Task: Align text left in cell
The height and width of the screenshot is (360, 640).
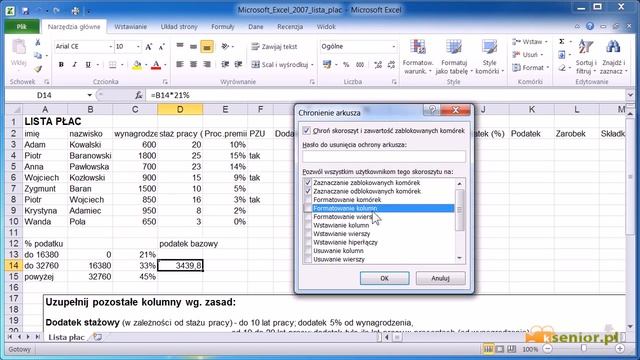Action: coord(180,64)
